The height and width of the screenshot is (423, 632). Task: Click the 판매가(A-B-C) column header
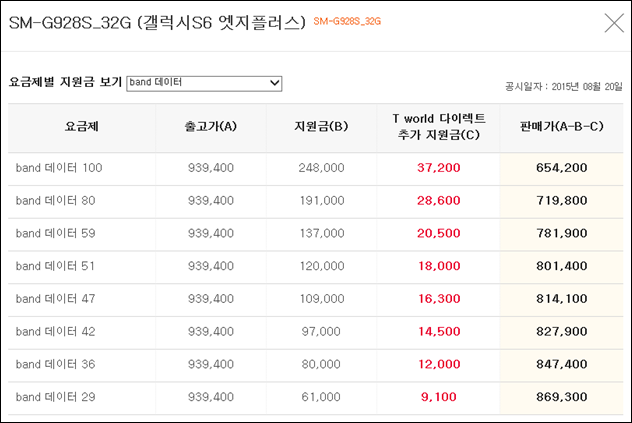tap(561, 127)
